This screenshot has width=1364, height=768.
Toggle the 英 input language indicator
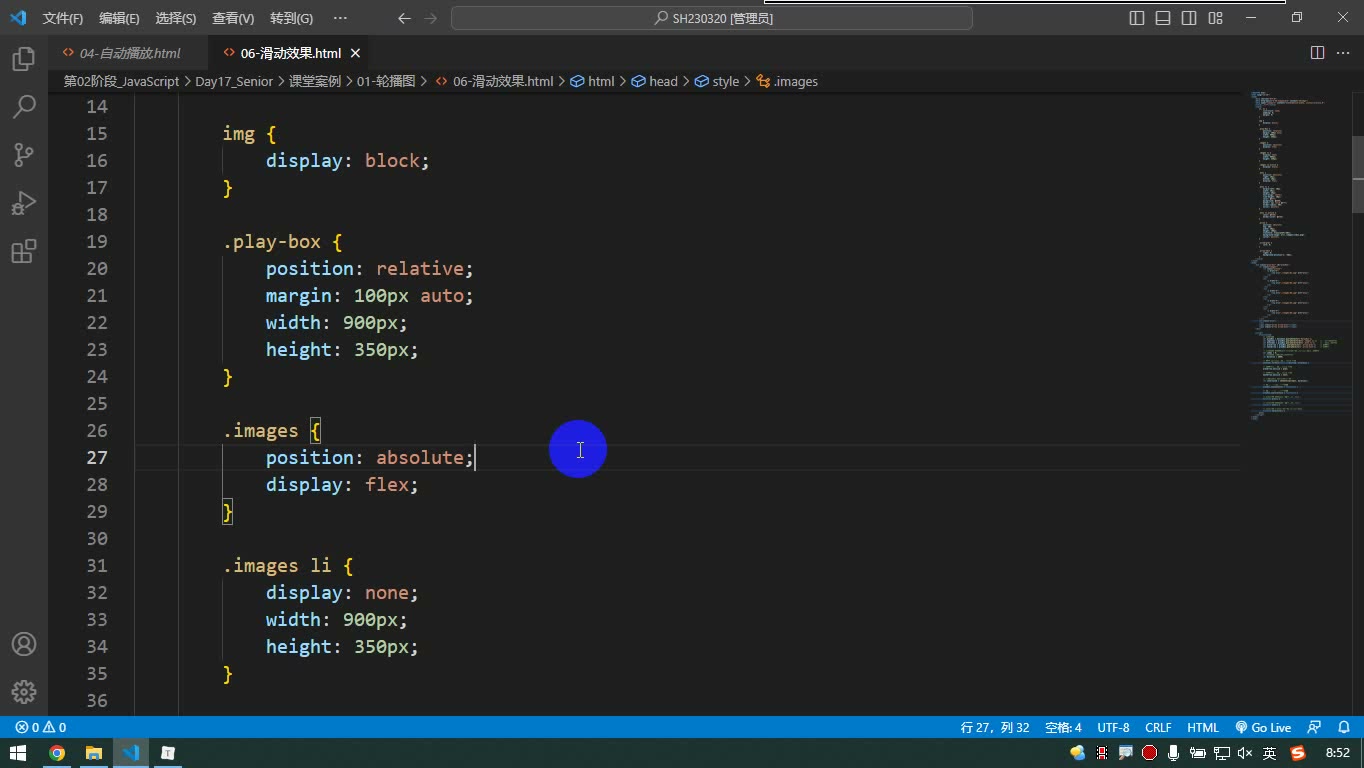point(1269,753)
